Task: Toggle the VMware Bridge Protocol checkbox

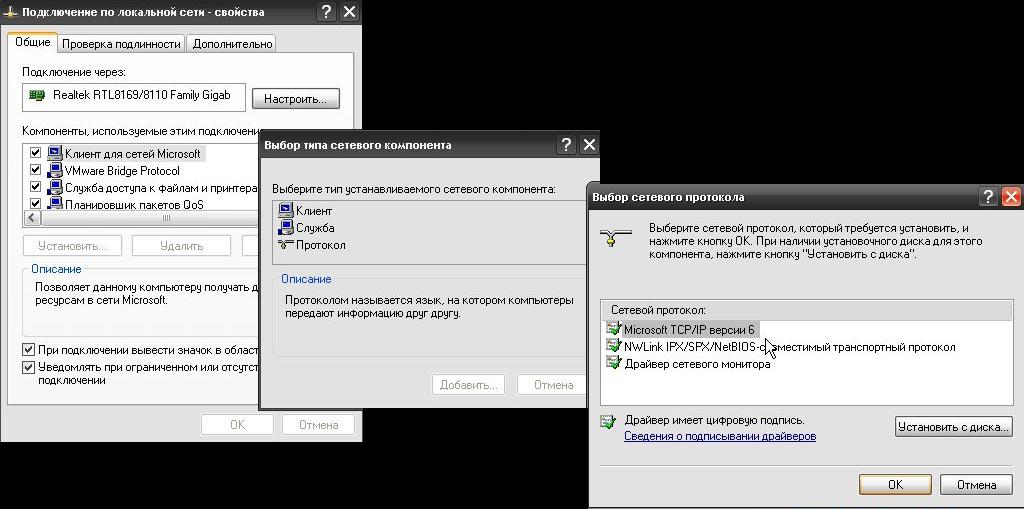Action: 36,171
